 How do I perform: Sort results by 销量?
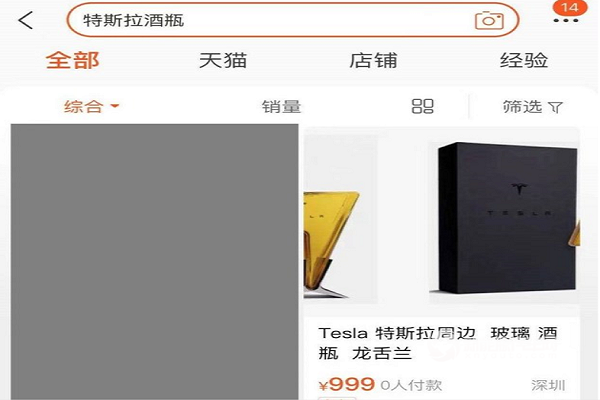tap(281, 106)
